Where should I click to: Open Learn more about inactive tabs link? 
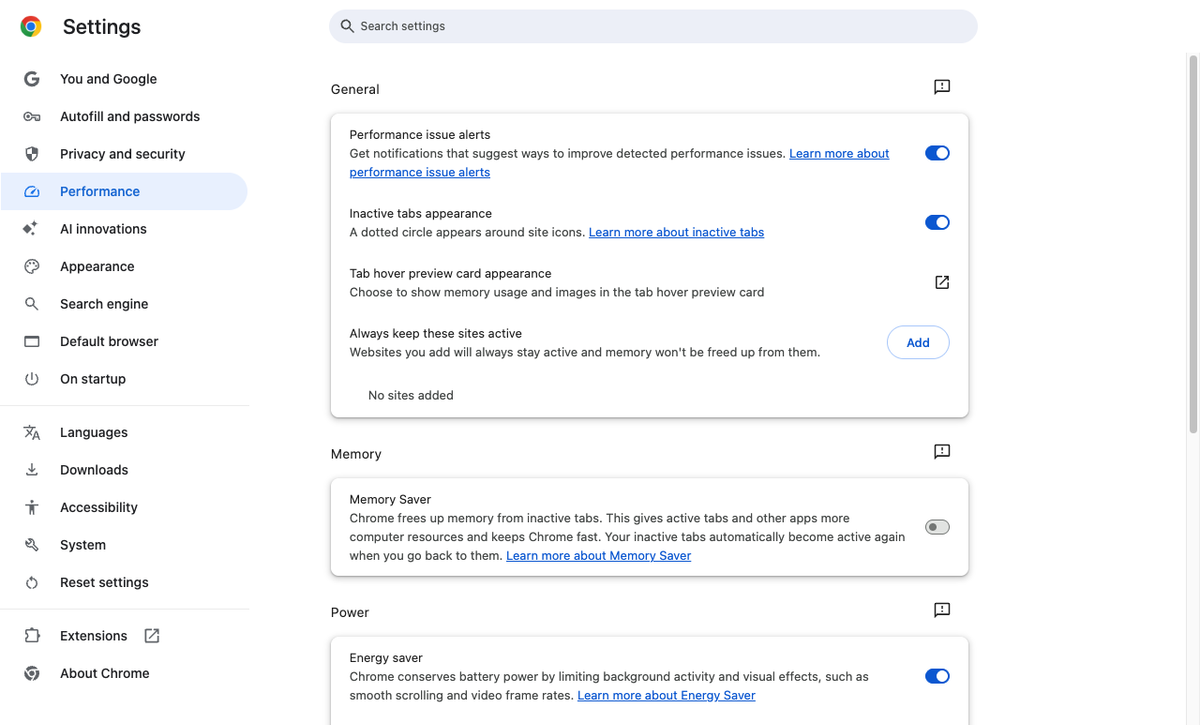pyautogui.click(x=676, y=232)
